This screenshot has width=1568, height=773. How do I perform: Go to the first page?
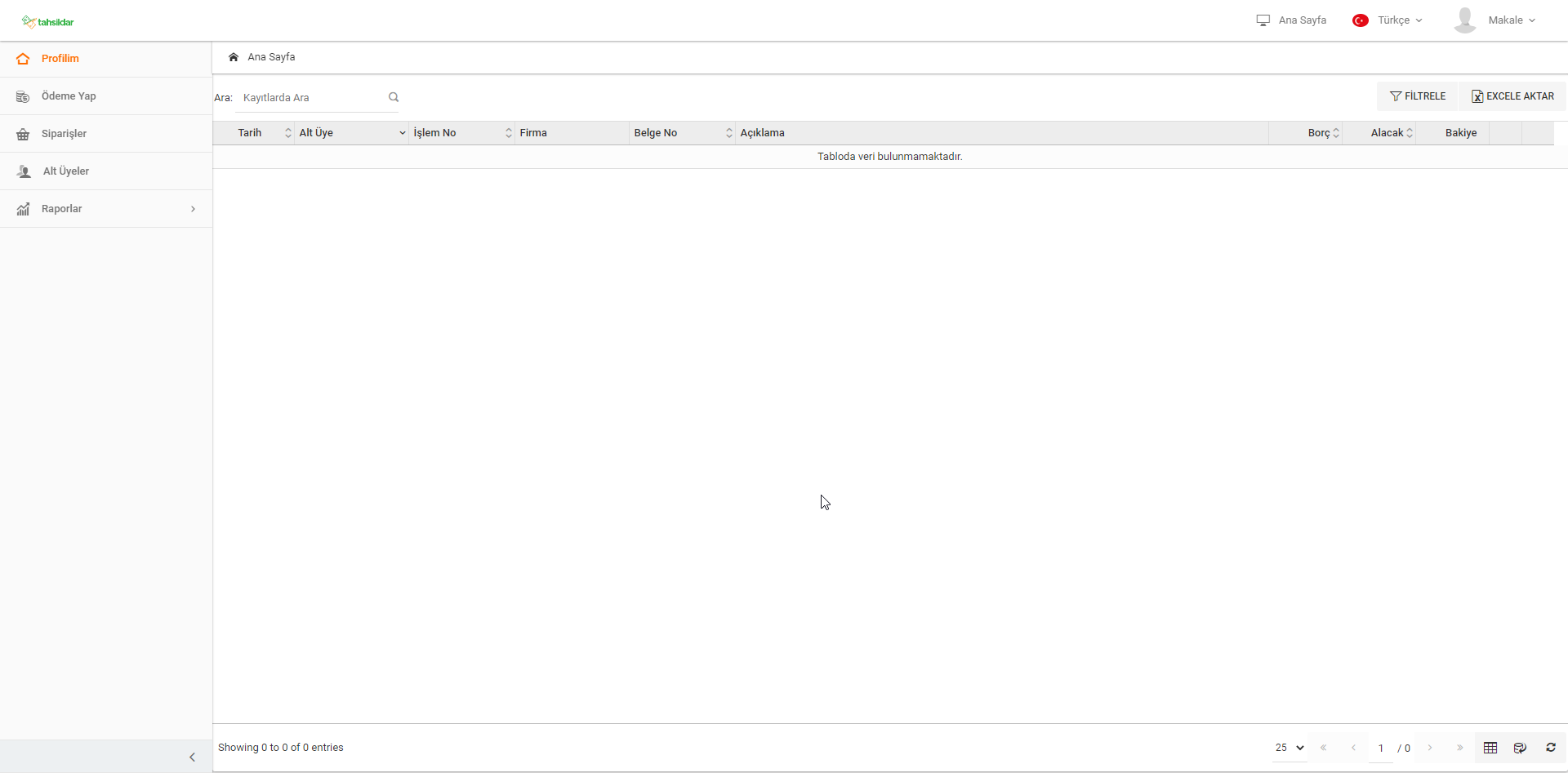pos(1324,748)
